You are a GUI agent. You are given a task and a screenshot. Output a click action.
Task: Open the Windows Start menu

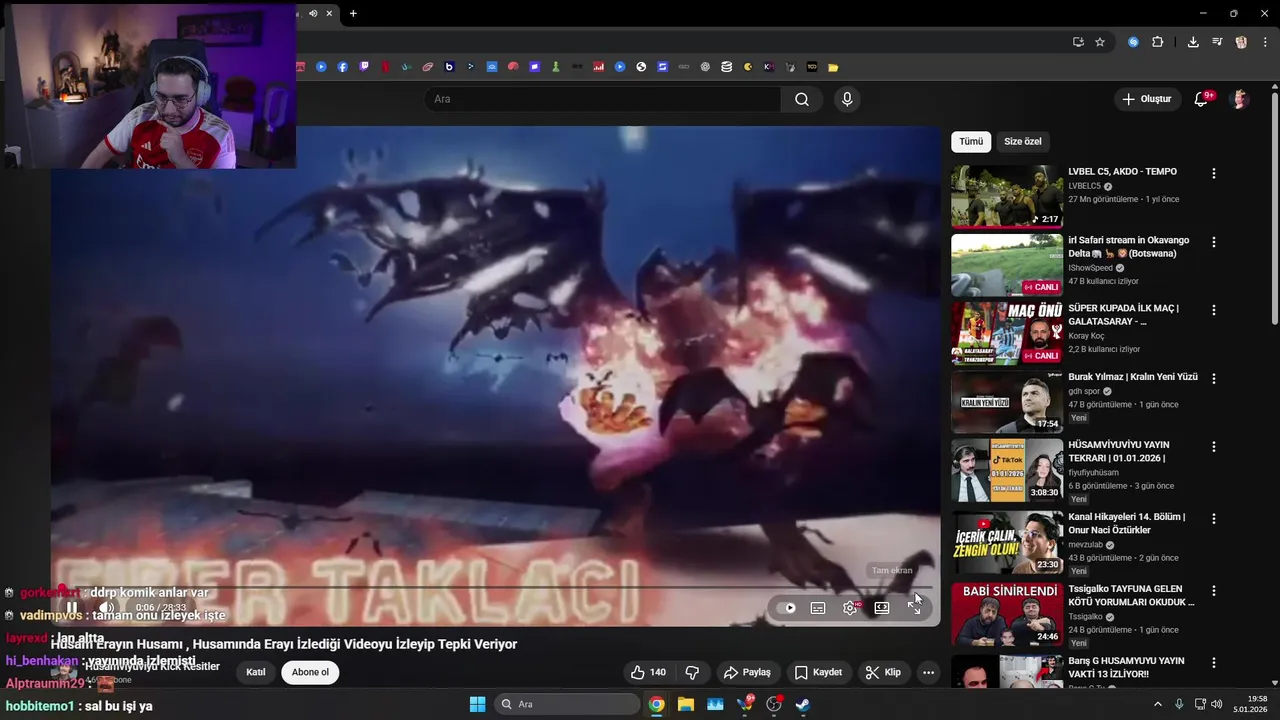[477, 704]
